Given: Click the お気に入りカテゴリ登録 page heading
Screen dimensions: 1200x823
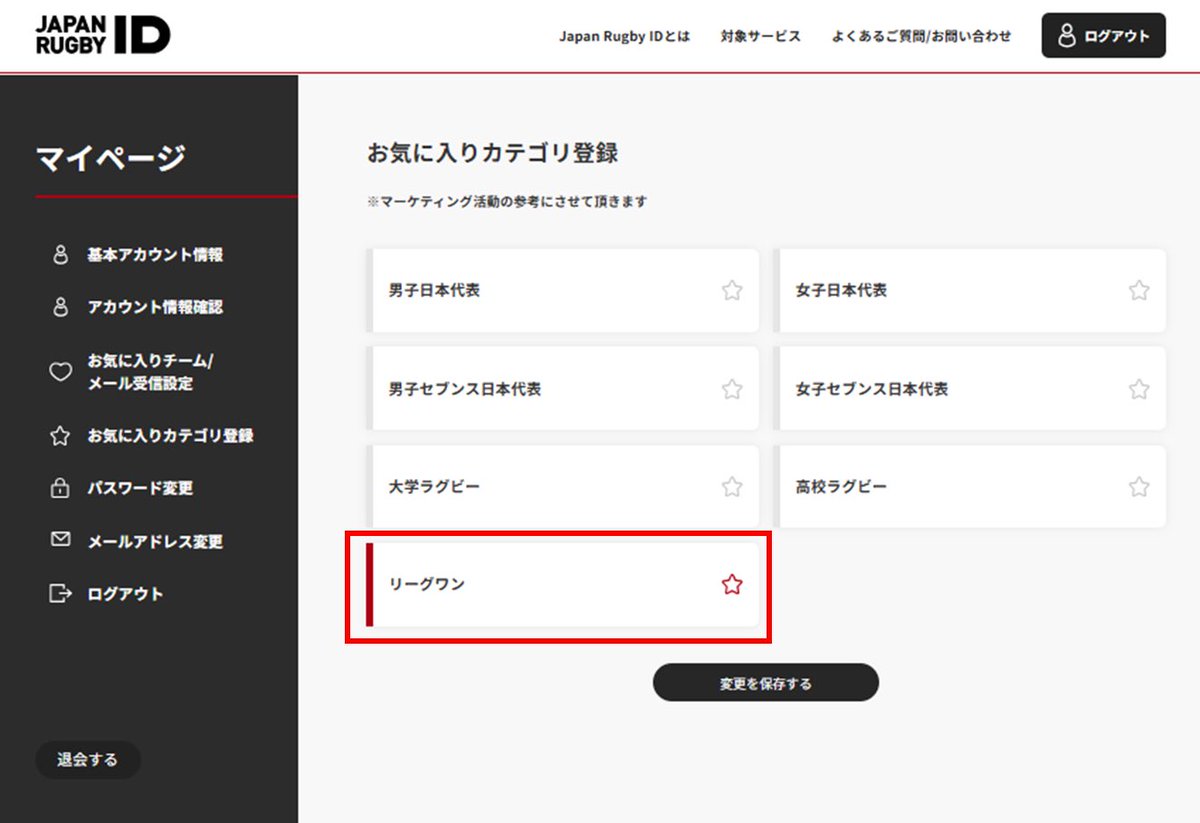Looking at the screenshot, I should pos(493,153).
